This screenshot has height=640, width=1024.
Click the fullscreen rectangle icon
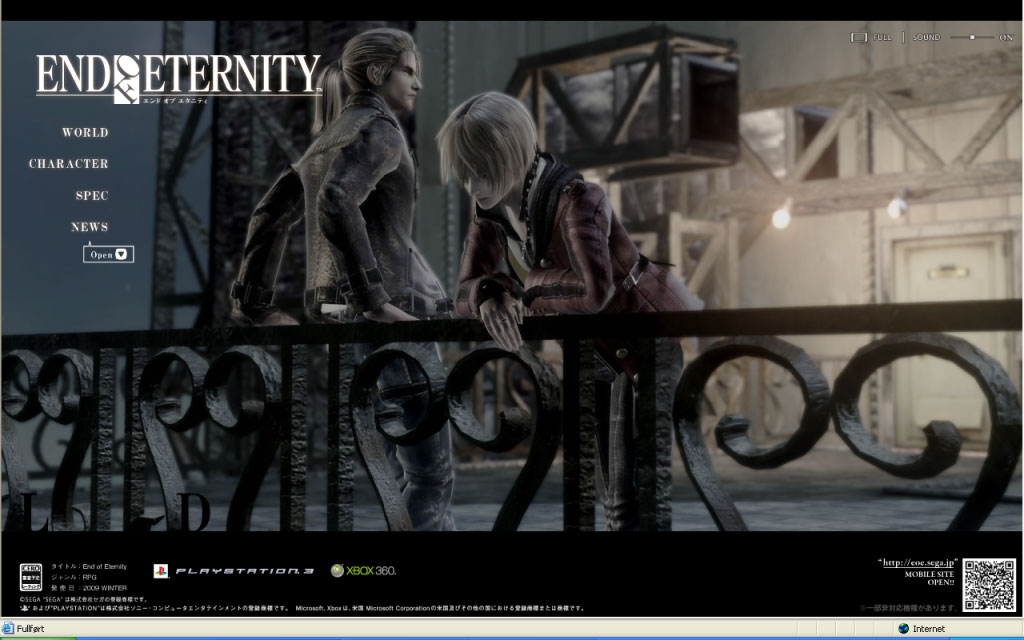(859, 37)
